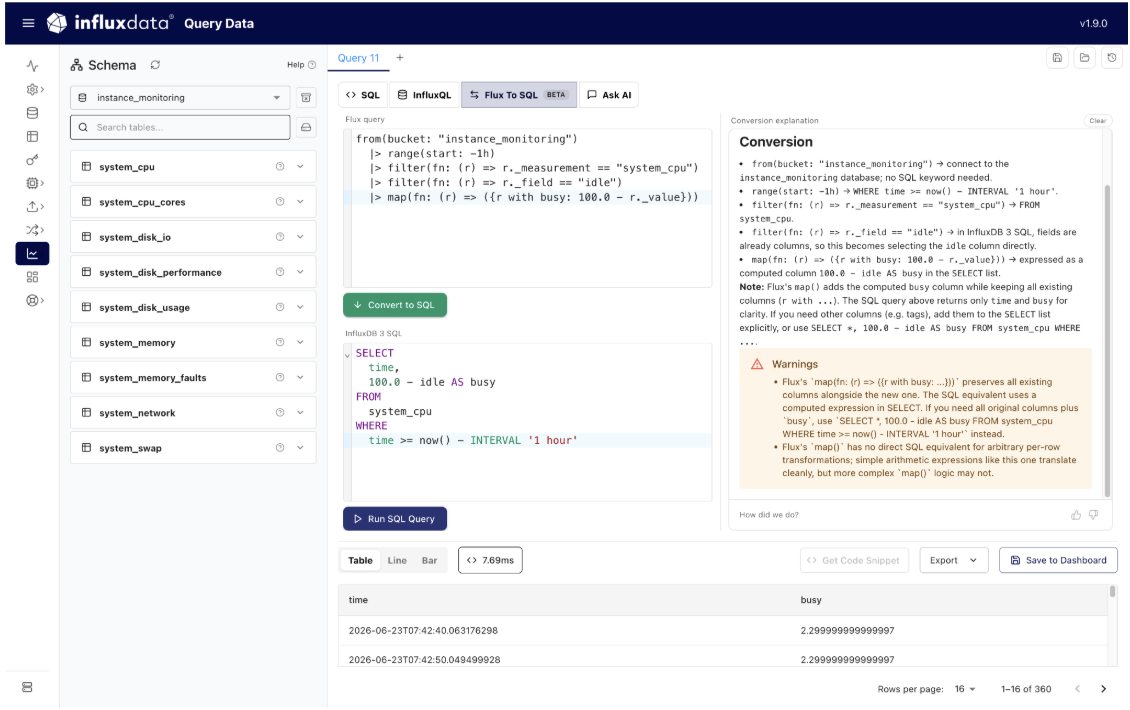Screen dimensions: 1130x710
Task: Switch to the Ask AI tab
Action: click(609, 94)
